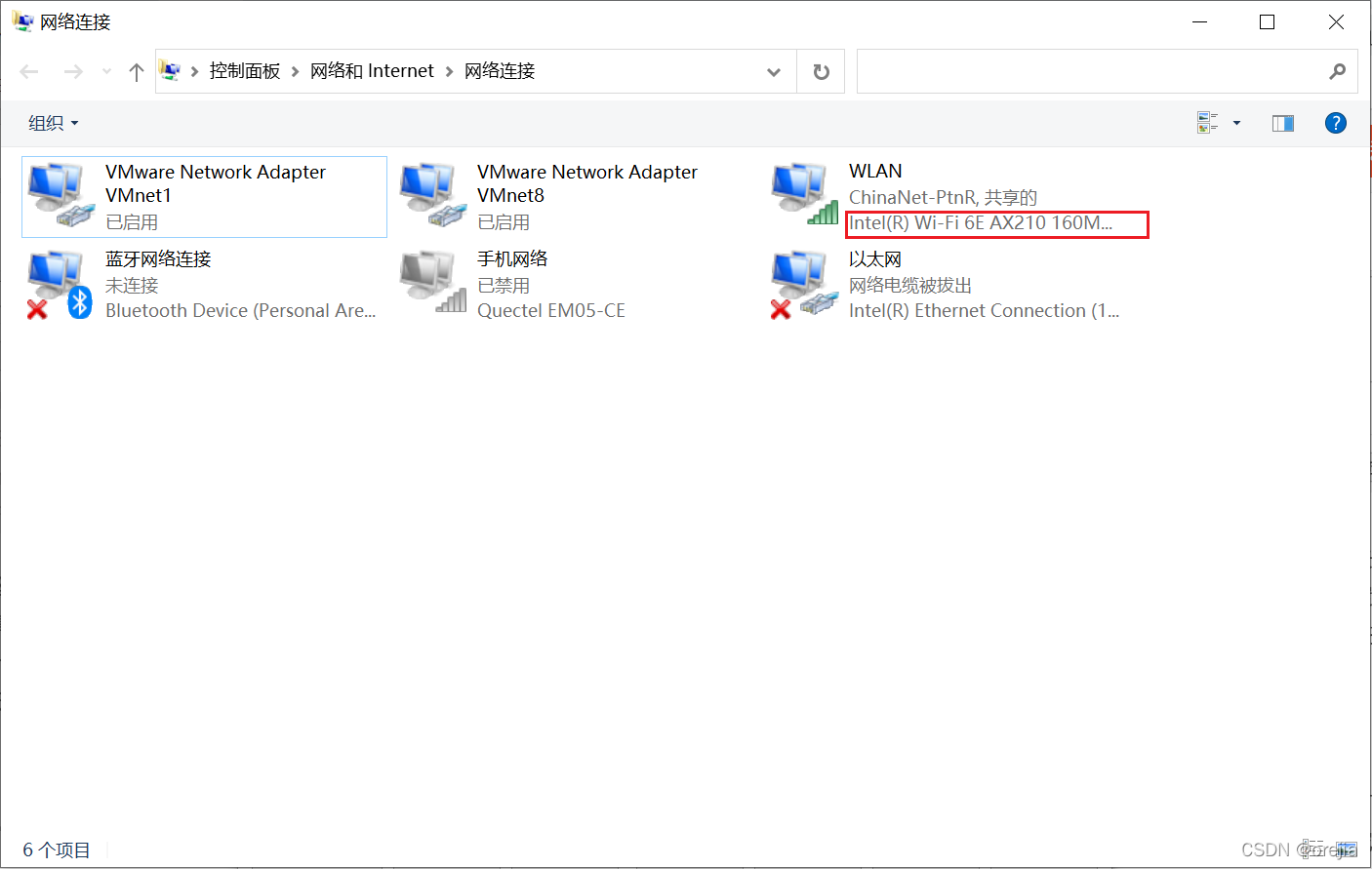Click the VMware Network Adapter VMnet1 name
This screenshot has width=1372, height=869.
(216, 183)
